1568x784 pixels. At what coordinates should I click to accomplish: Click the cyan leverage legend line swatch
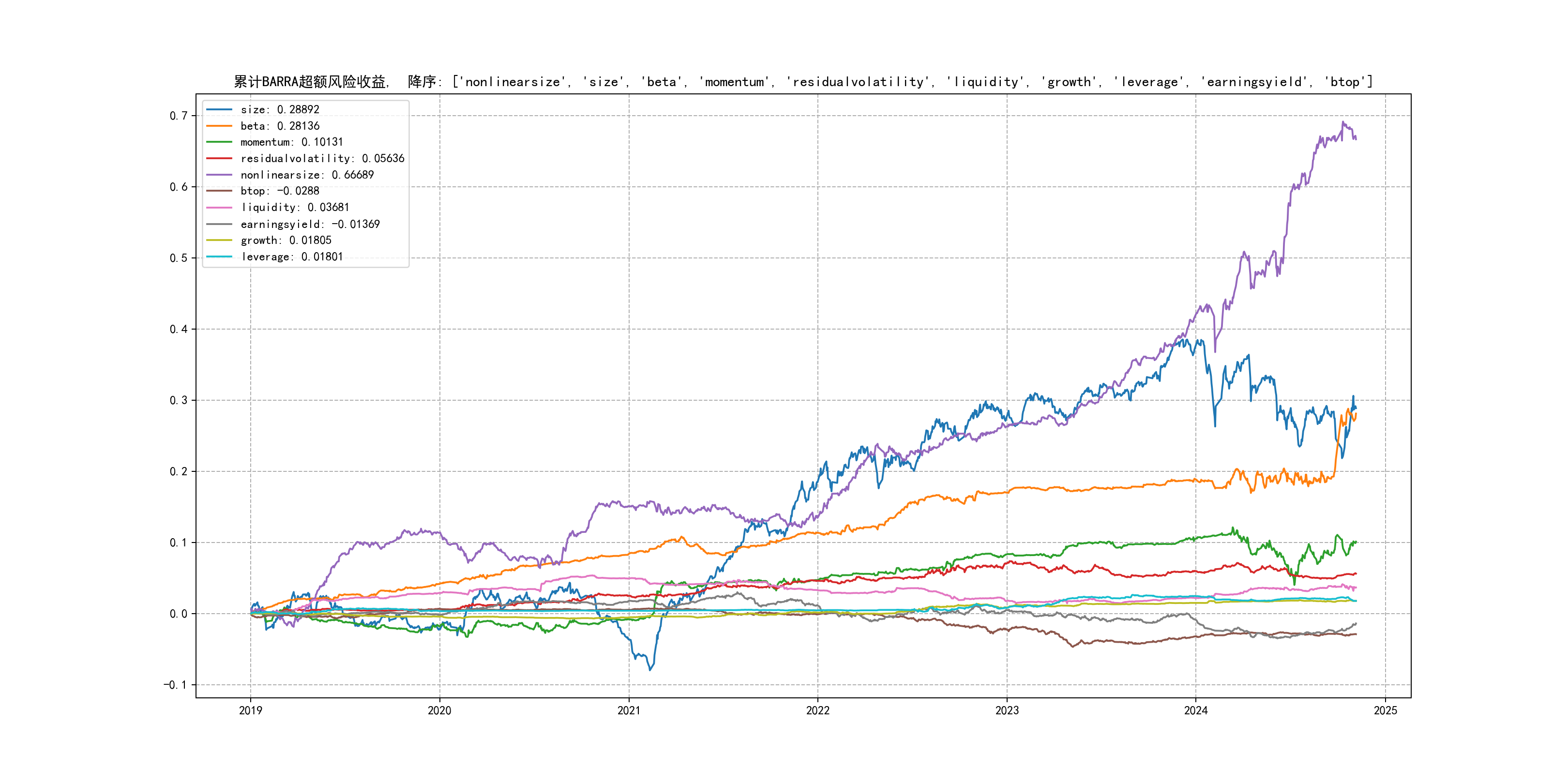pyautogui.click(x=219, y=257)
